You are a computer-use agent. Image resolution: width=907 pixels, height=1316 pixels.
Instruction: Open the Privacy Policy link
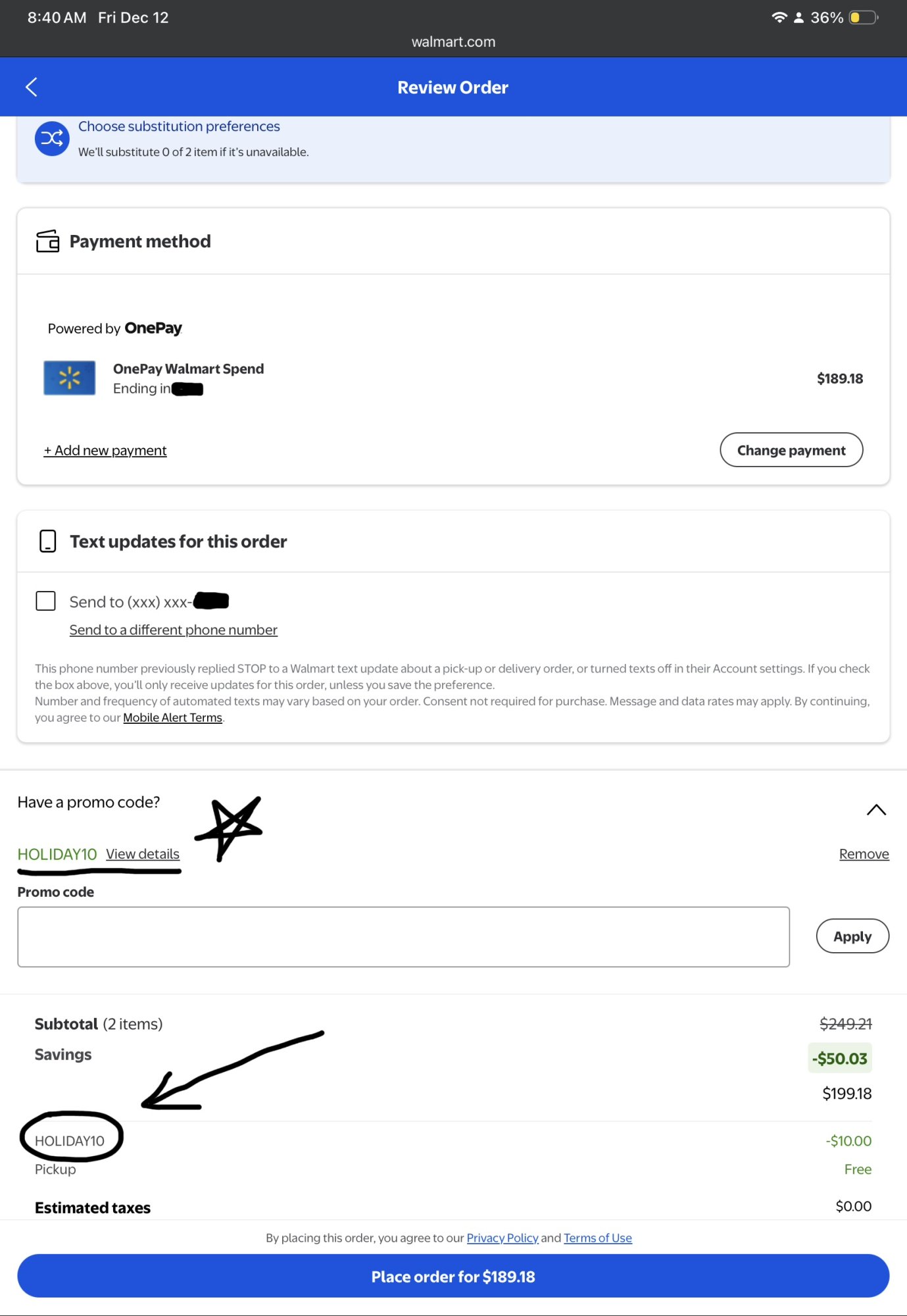click(502, 1238)
